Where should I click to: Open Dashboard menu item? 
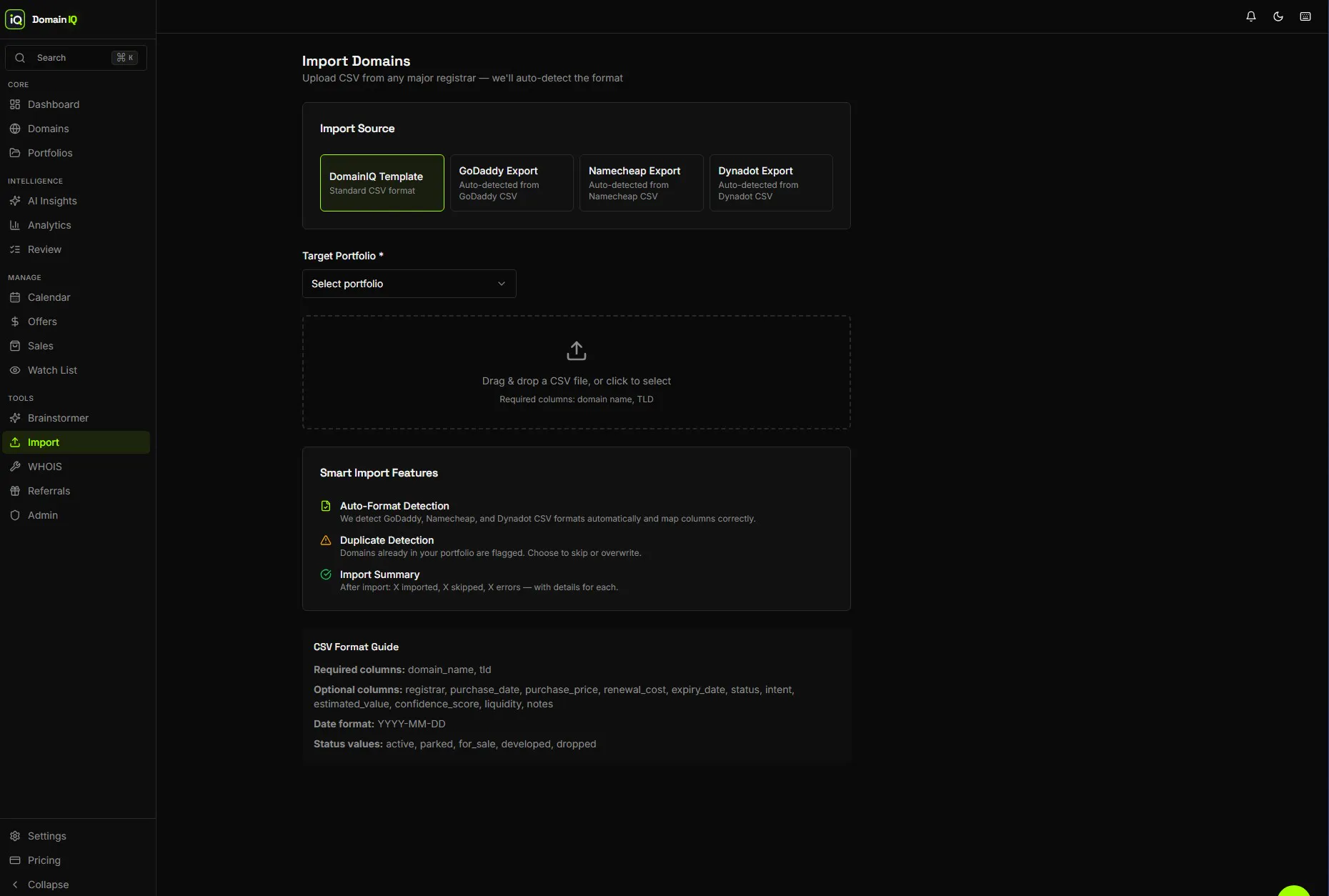point(76,104)
